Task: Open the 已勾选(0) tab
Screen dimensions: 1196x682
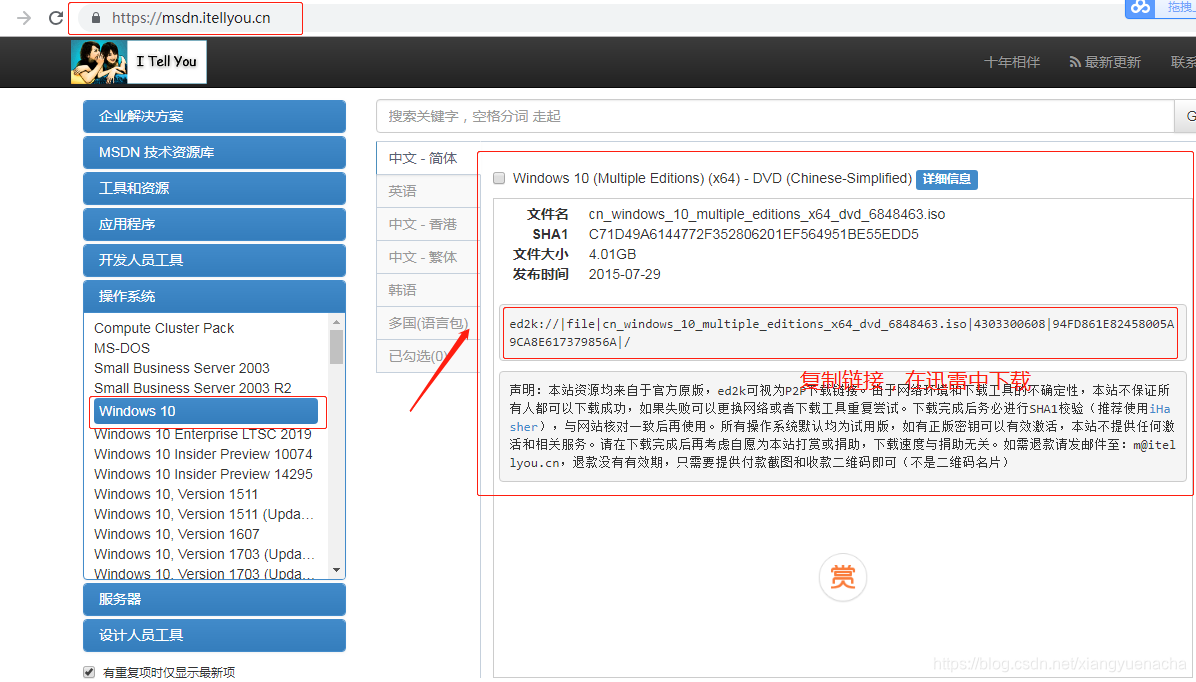Action: (x=427, y=355)
